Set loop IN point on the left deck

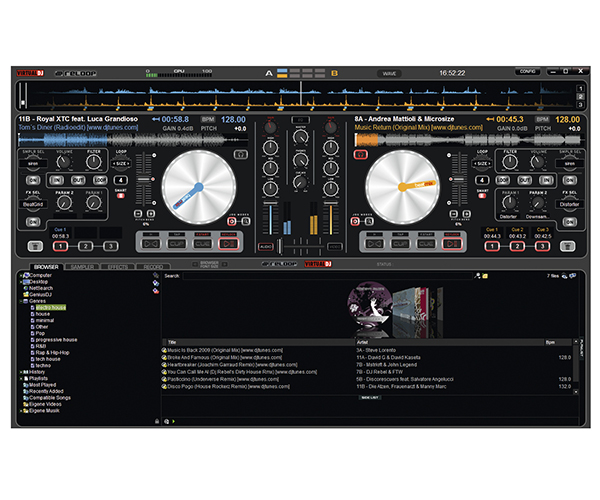point(57,180)
